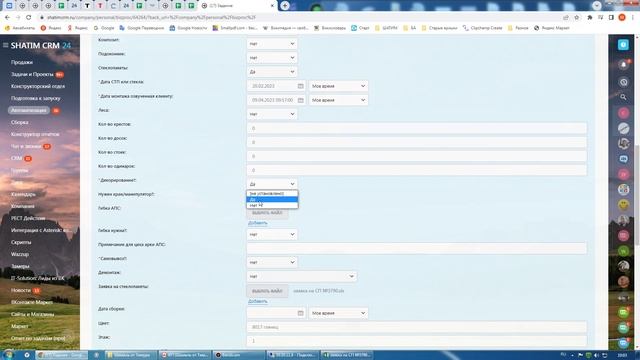Expand the Гибка нужна dropdown
640x360 pixels.
[x=272, y=234]
